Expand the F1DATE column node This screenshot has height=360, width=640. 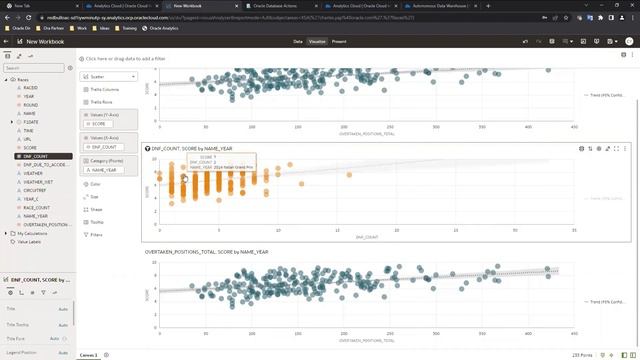coord(12,122)
